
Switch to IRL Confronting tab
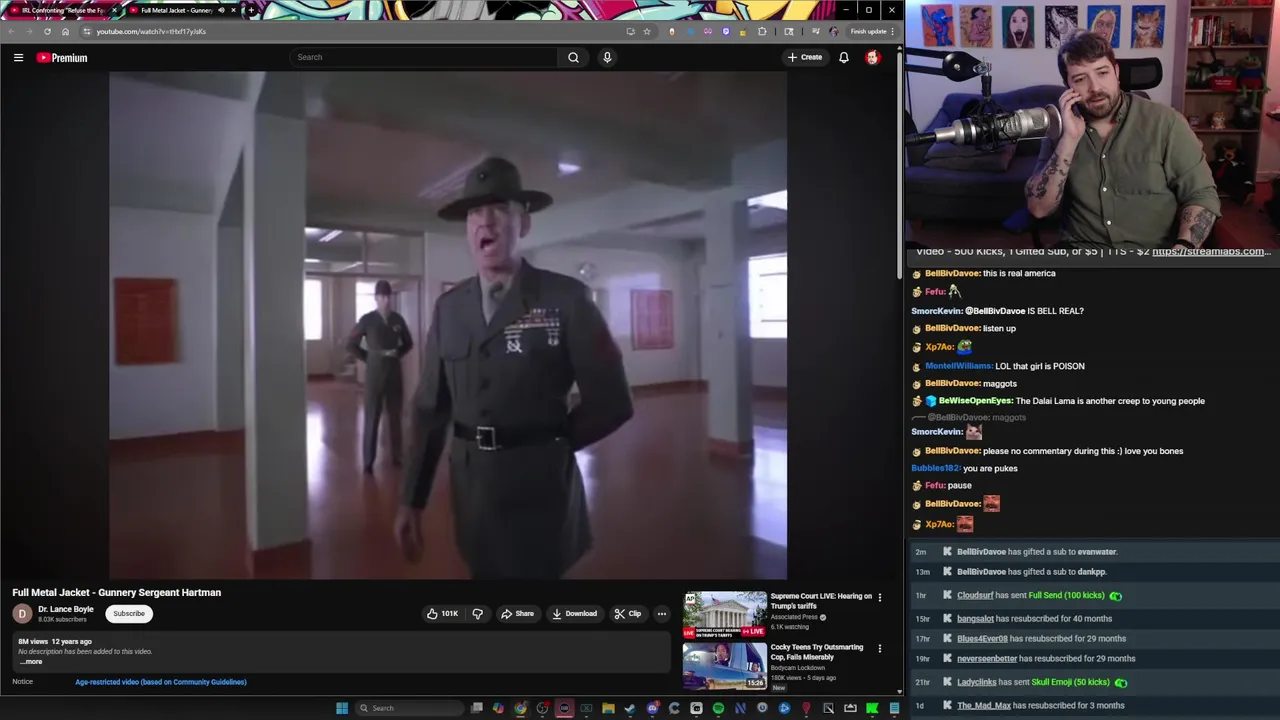[62, 10]
